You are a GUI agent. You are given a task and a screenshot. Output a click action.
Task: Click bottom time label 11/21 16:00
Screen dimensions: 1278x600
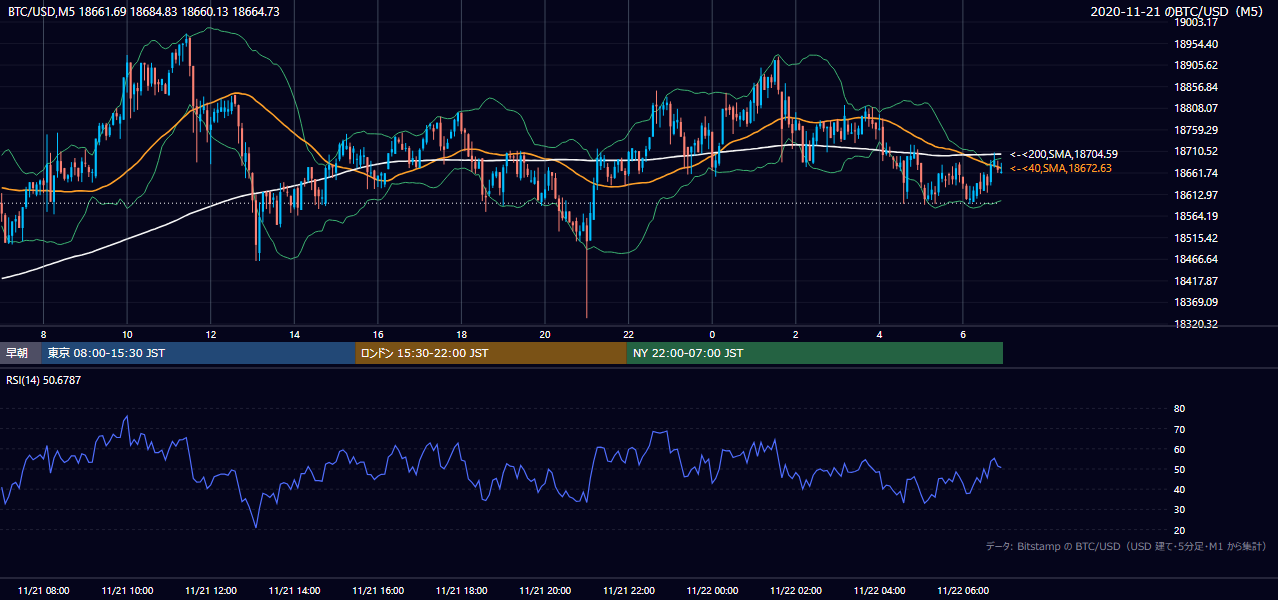point(378,591)
